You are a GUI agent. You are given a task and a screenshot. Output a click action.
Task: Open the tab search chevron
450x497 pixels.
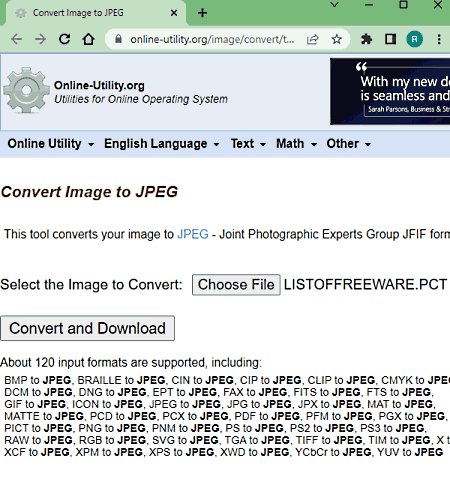(334, 5)
